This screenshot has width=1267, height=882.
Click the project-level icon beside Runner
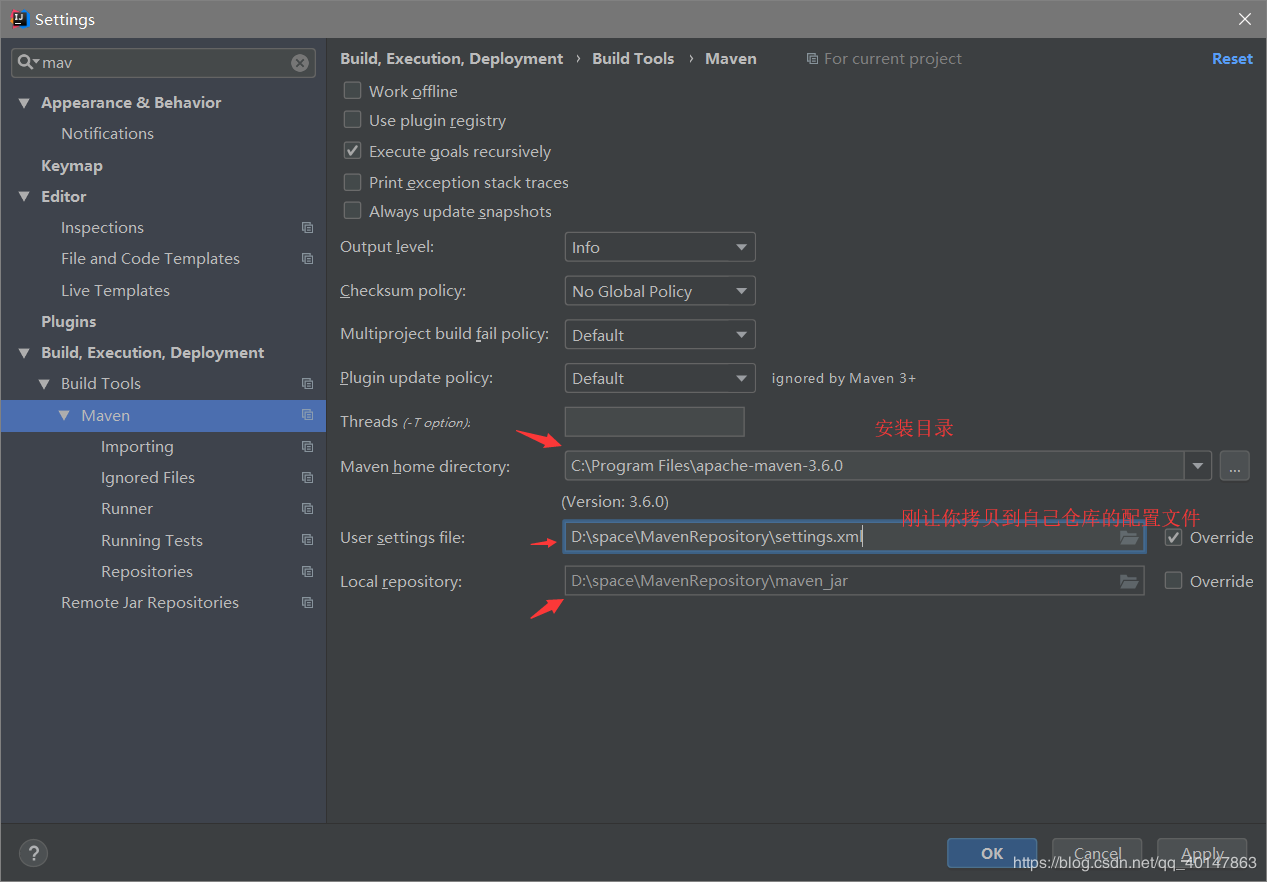point(307,509)
